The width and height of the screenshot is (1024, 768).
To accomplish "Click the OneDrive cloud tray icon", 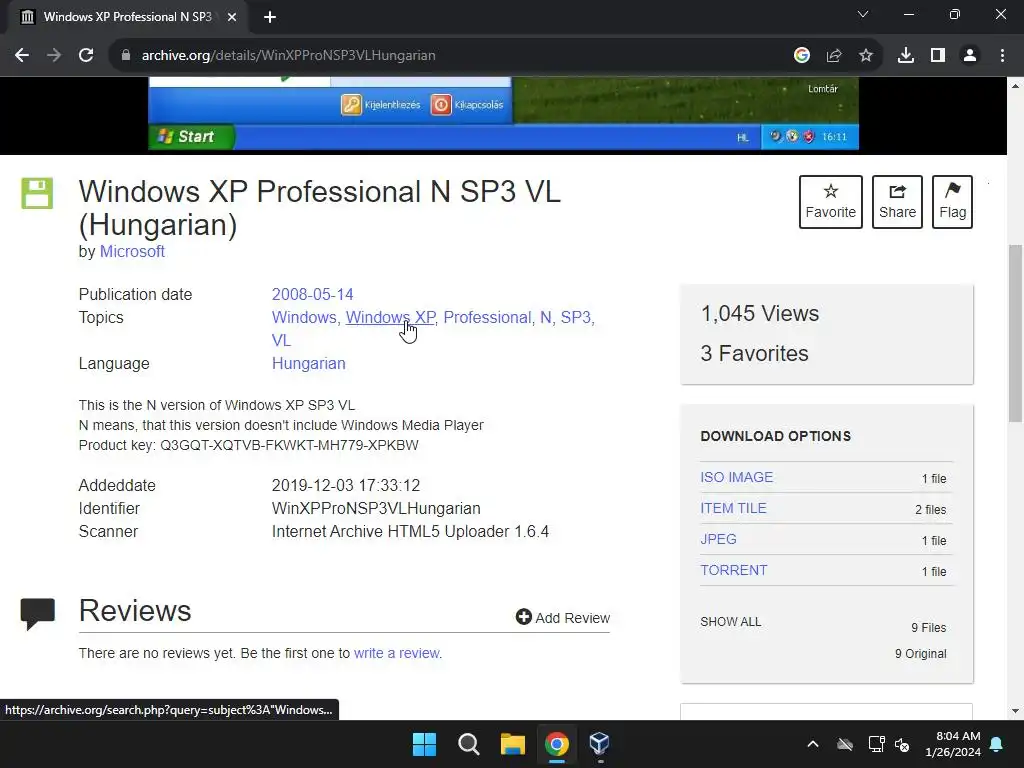I will tap(845, 744).
